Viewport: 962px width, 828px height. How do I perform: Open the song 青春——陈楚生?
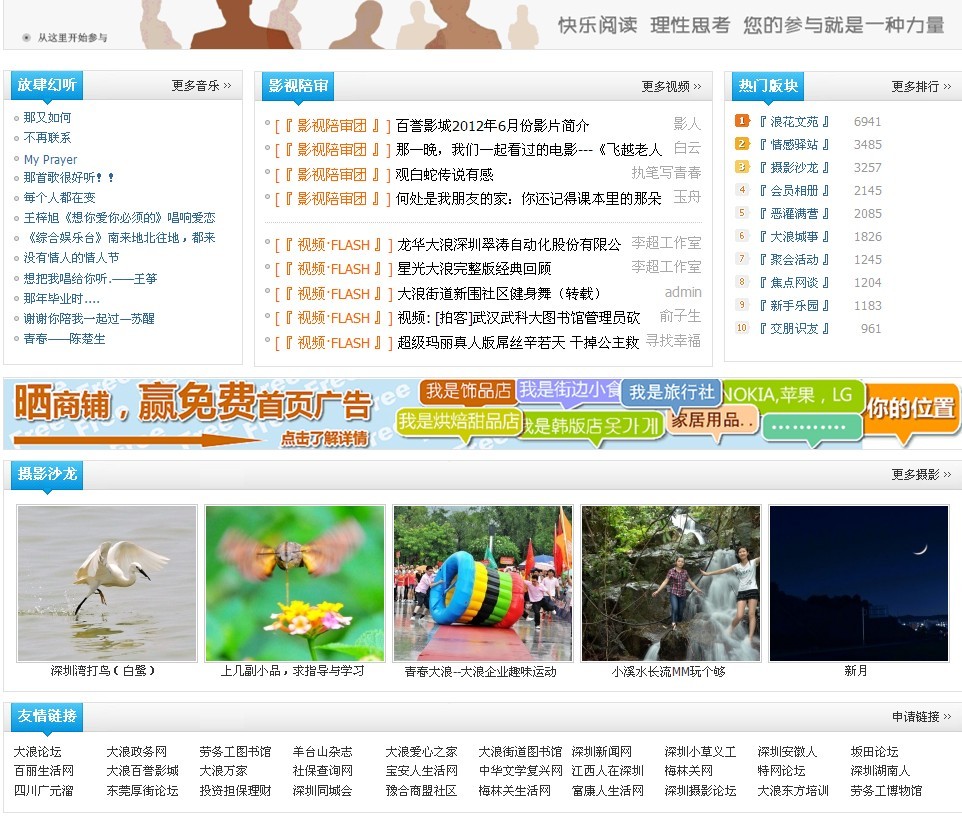click(64, 339)
